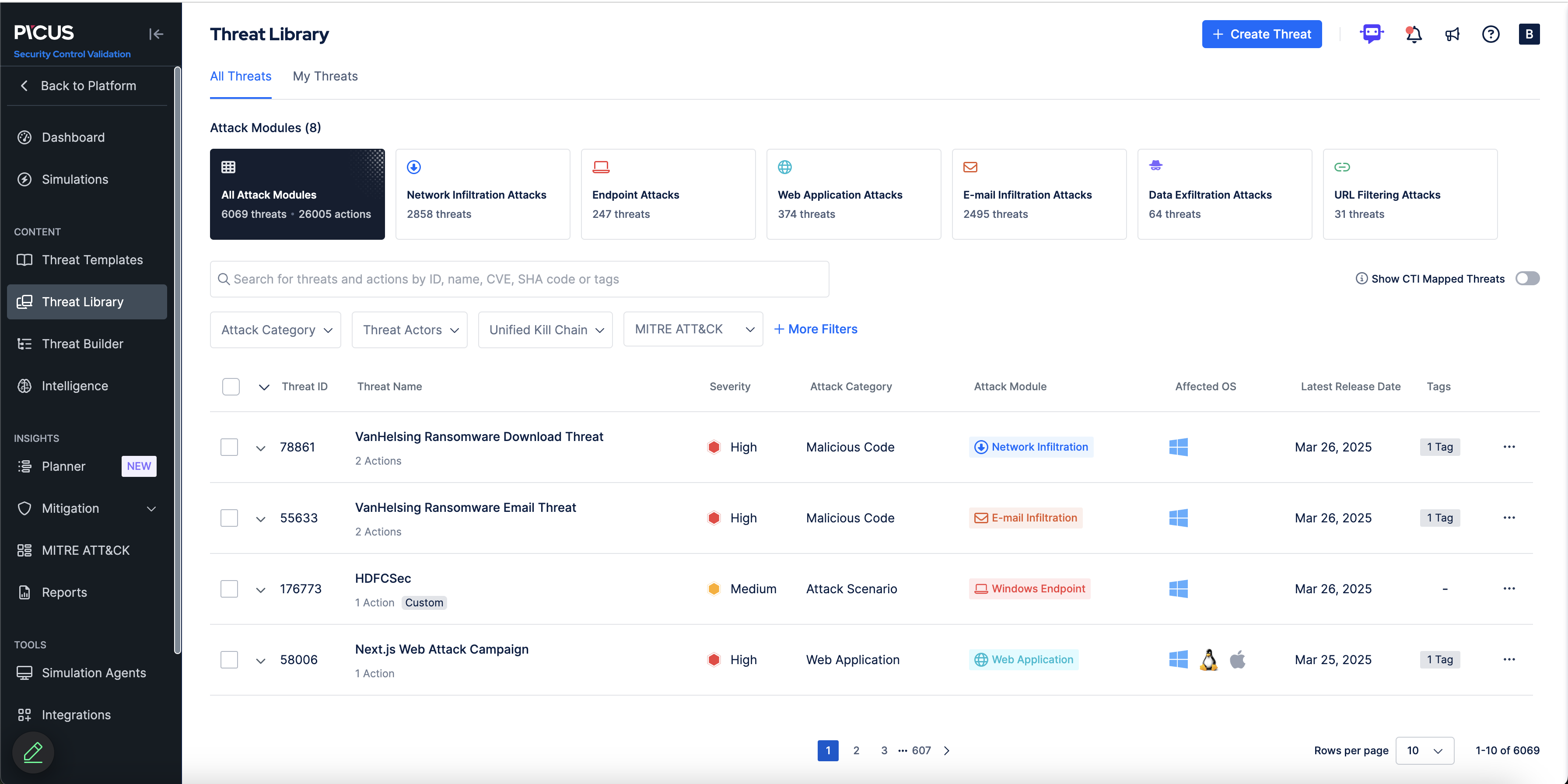
Task: Open Threat Builder in the sidebar
Action: [x=82, y=344]
